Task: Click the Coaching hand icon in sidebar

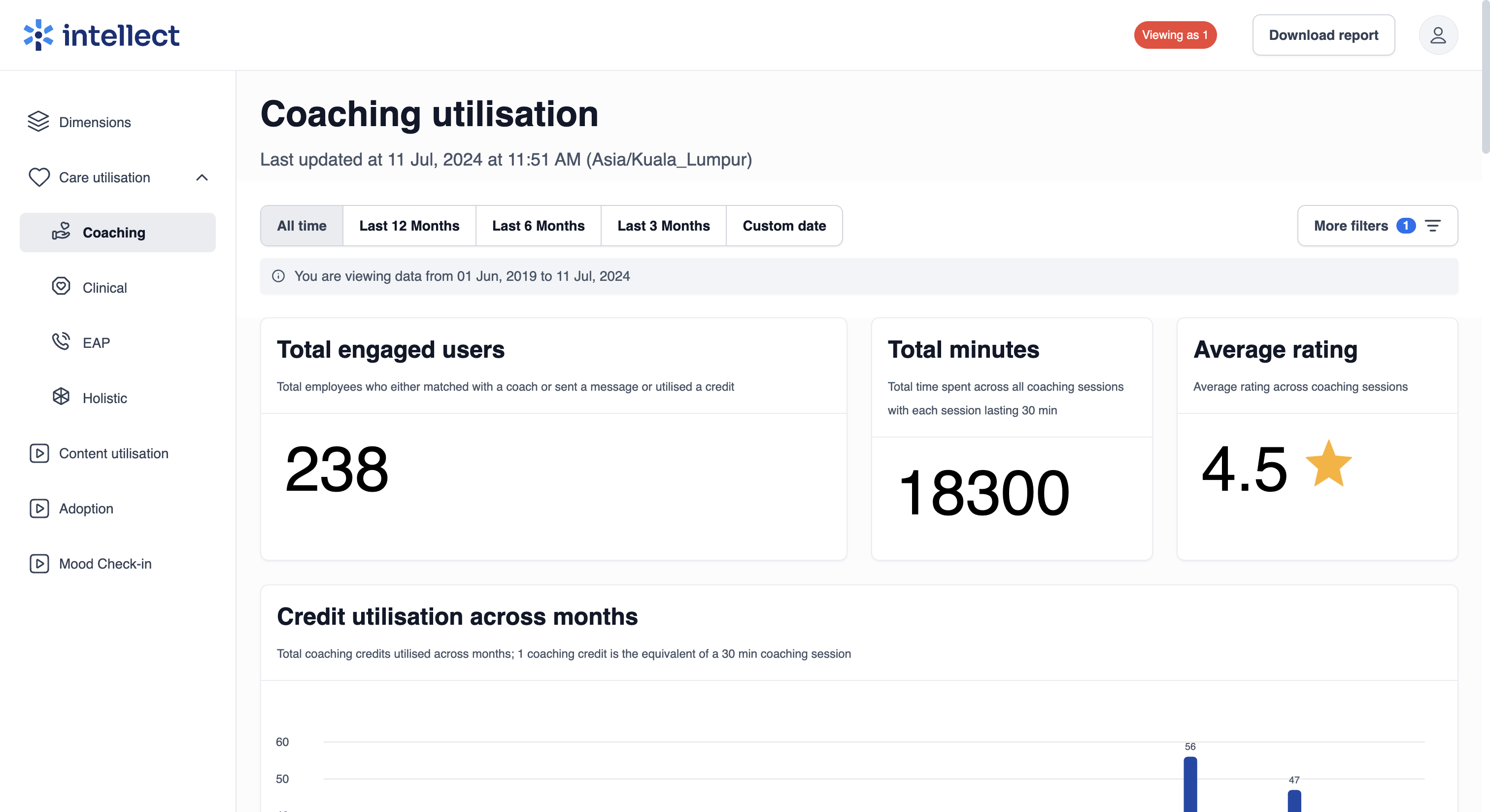Action: tap(61, 232)
